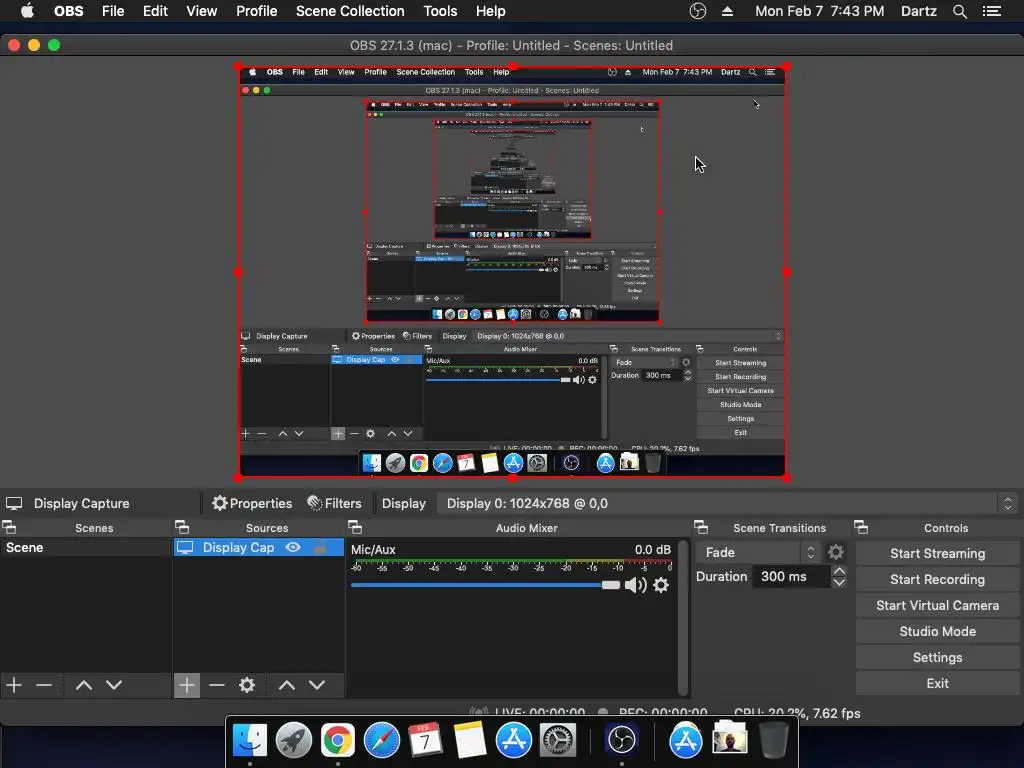This screenshot has width=1024, height=768.
Task: Pop out the Audio Mixer dock icon
Action: click(x=355, y=527)
